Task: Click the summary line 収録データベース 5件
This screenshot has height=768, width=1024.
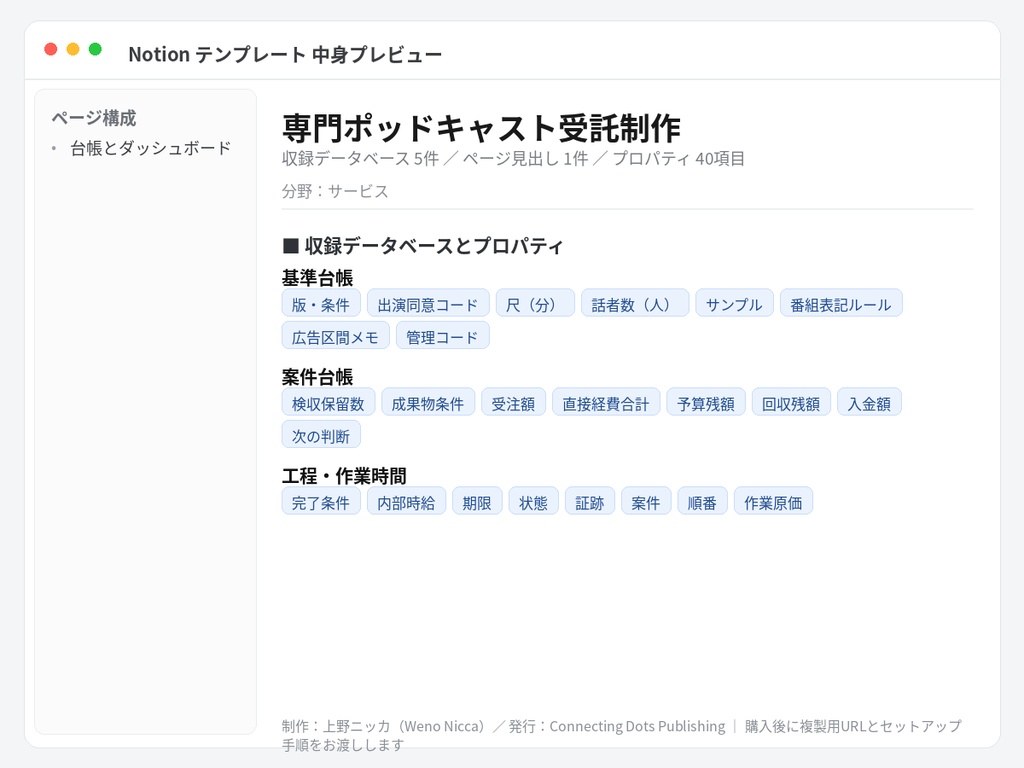Action: click(360, 159)
